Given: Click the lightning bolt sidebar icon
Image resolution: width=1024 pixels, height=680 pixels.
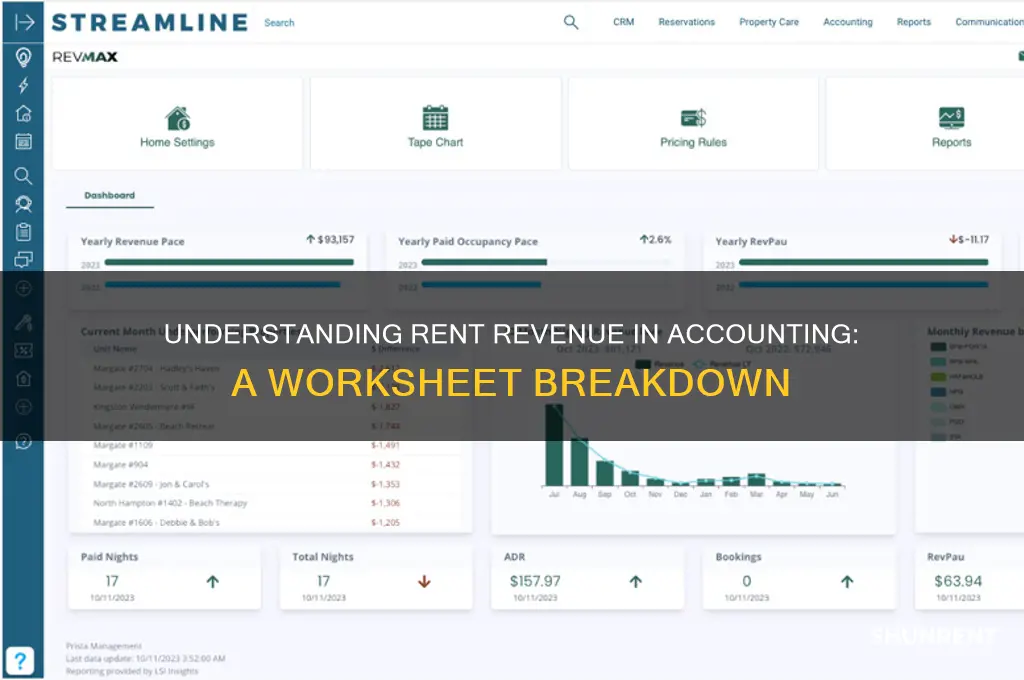Looking at the screenshot, I should [x=24, y=86].
